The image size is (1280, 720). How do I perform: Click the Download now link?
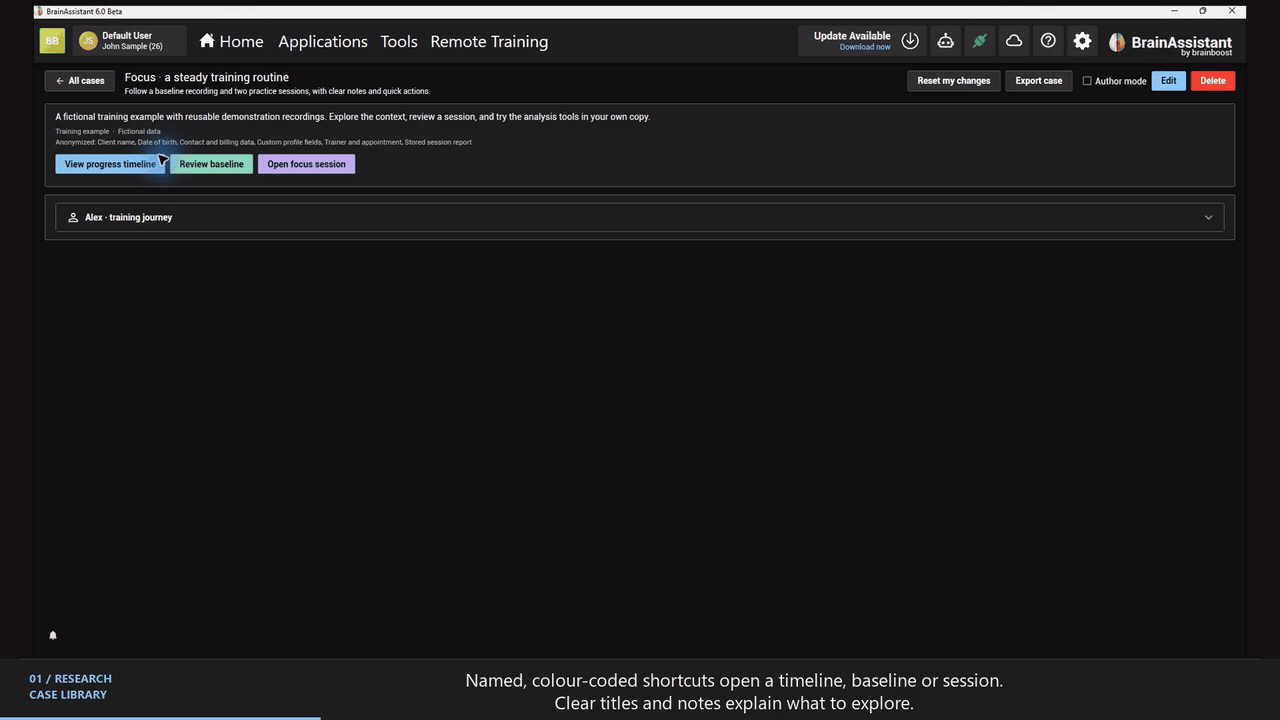point(865,47)
